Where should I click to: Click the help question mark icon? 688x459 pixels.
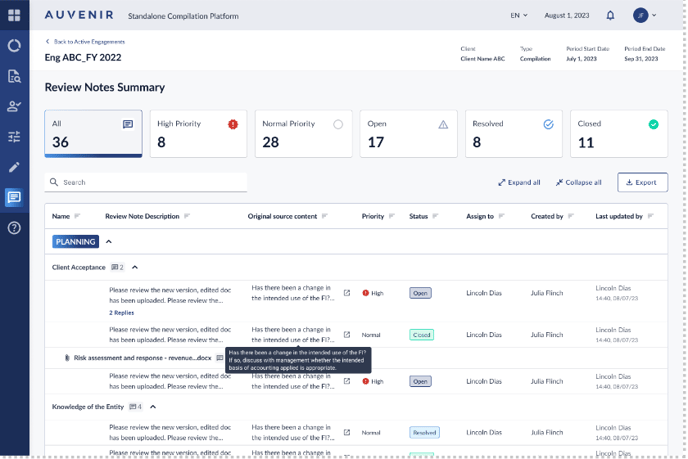coord(14,228)
